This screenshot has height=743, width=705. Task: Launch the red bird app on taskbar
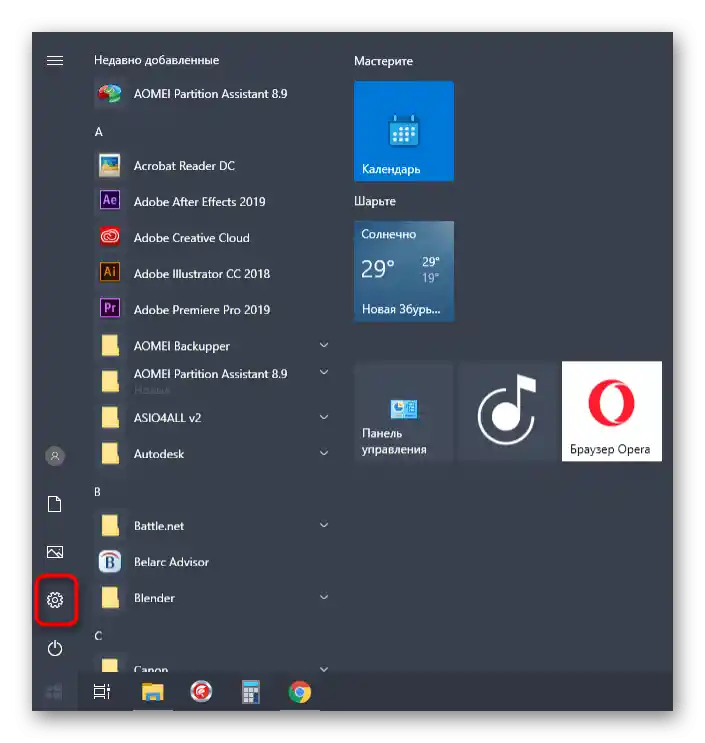tap(201, 692)
